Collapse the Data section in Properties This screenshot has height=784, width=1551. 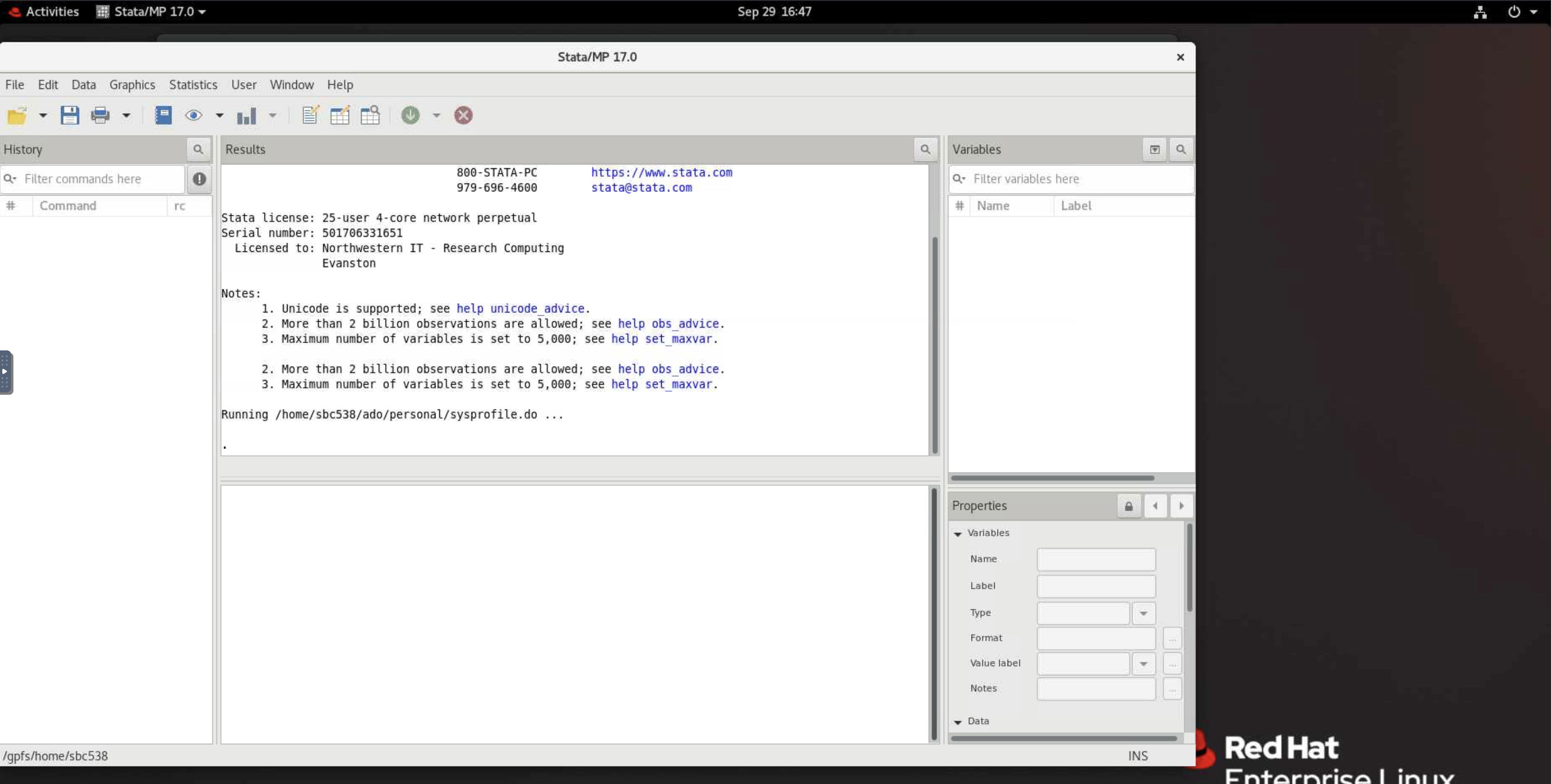[957, 722]
